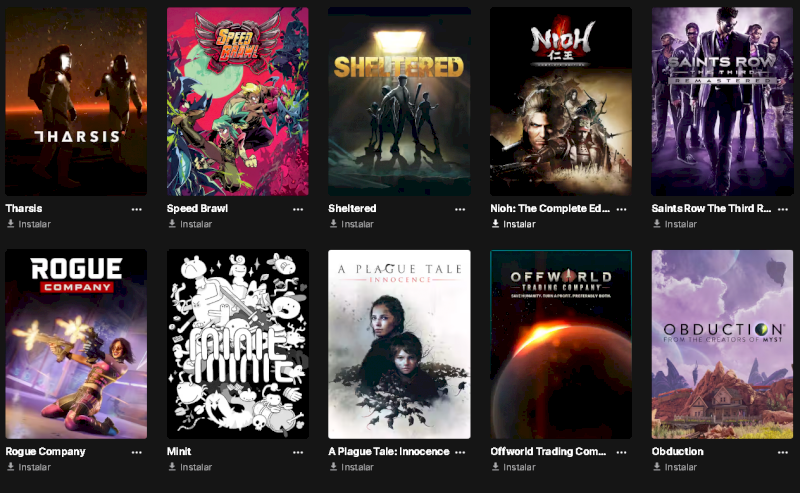The width and height of the screenshot is (800, 493).
Task: Click Instalar beneath Sheltered
Action: pos(352,224)
